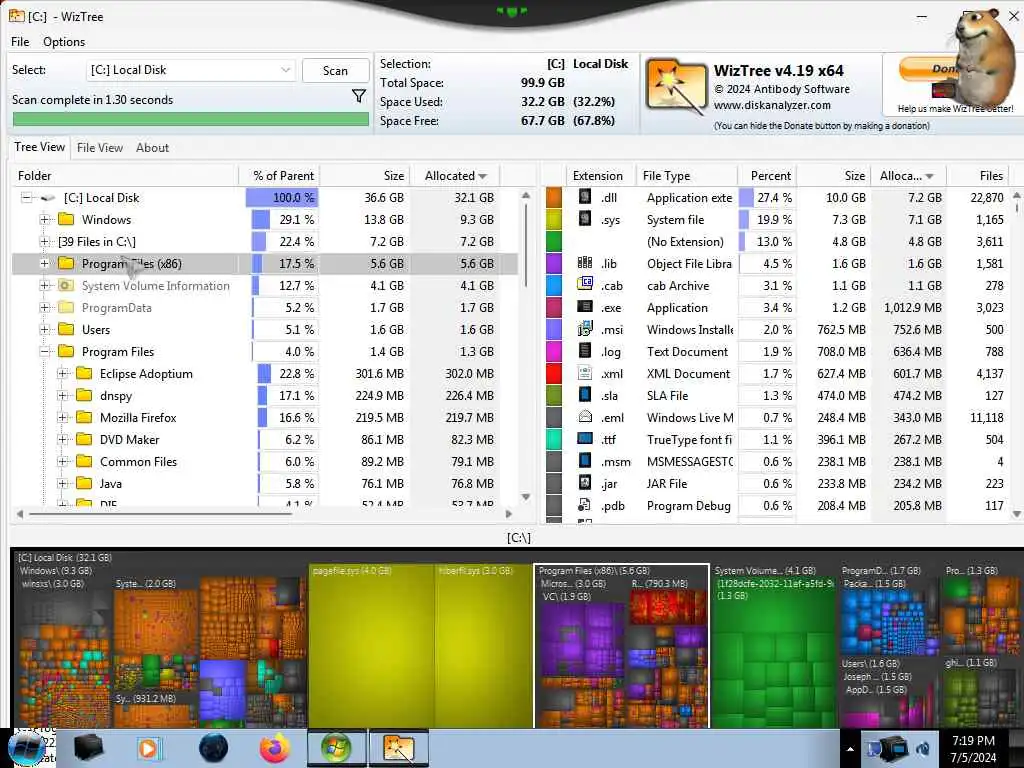Open media player from the taskbar
The image size is (1024, 768).
(x=149, y=748)
